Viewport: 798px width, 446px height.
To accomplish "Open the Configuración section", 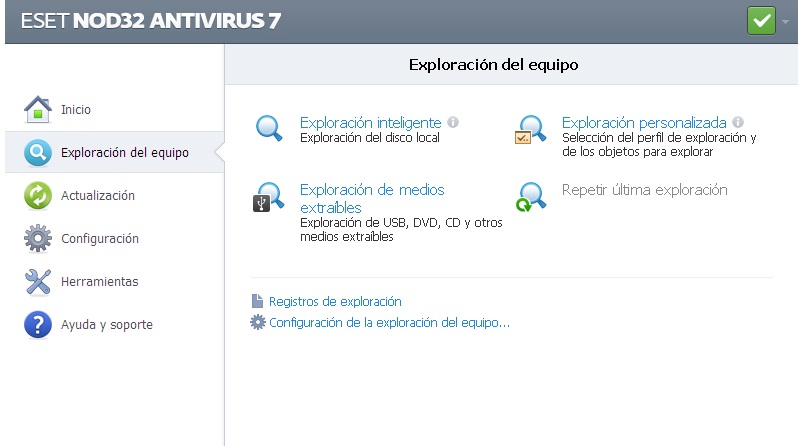I will [x=100, y=239].
